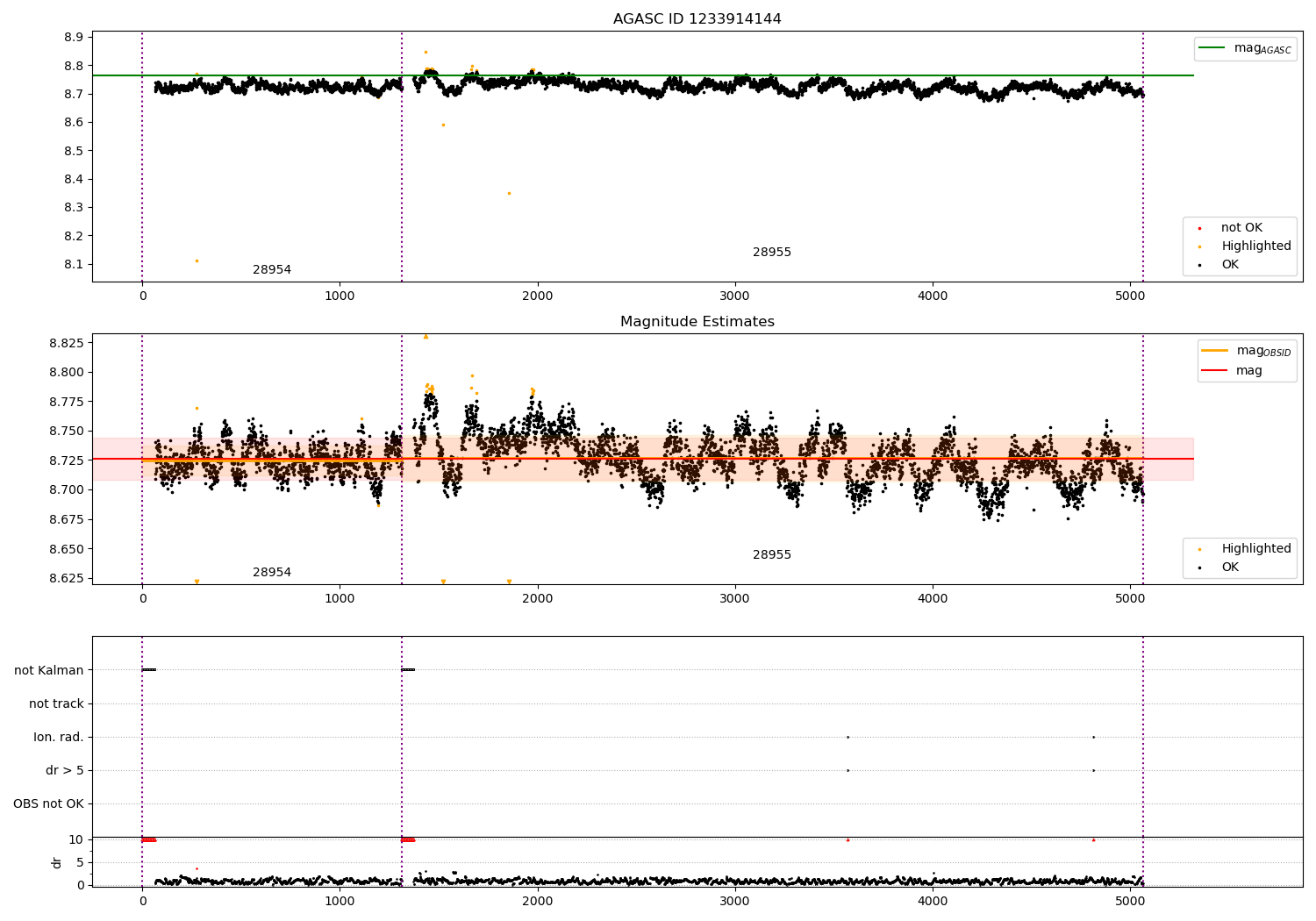Click the '8.1' tick on top plot
1316x921 pixels.
pyautogui.click(x=73, y=265)
